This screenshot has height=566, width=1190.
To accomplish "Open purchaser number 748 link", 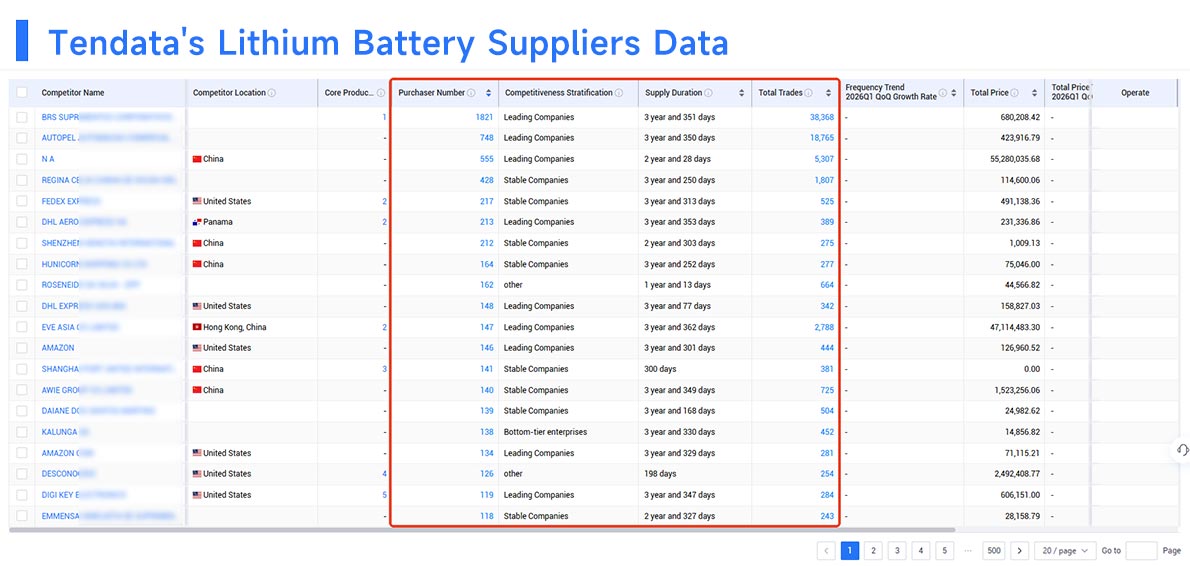I will pyautogui.click(x=486, y=138).
